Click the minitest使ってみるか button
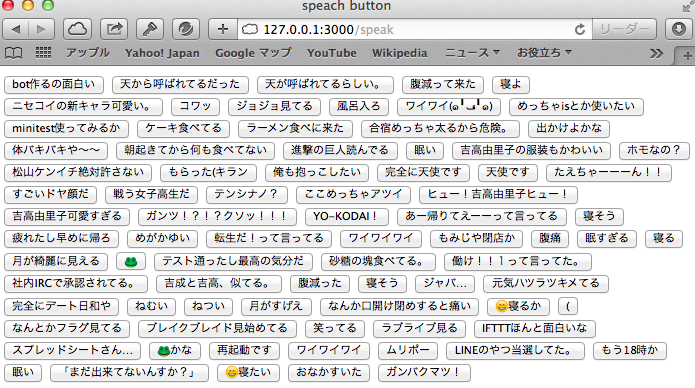Screen dimensions: 695x388 pyautogui.click(x=66, y=129)
